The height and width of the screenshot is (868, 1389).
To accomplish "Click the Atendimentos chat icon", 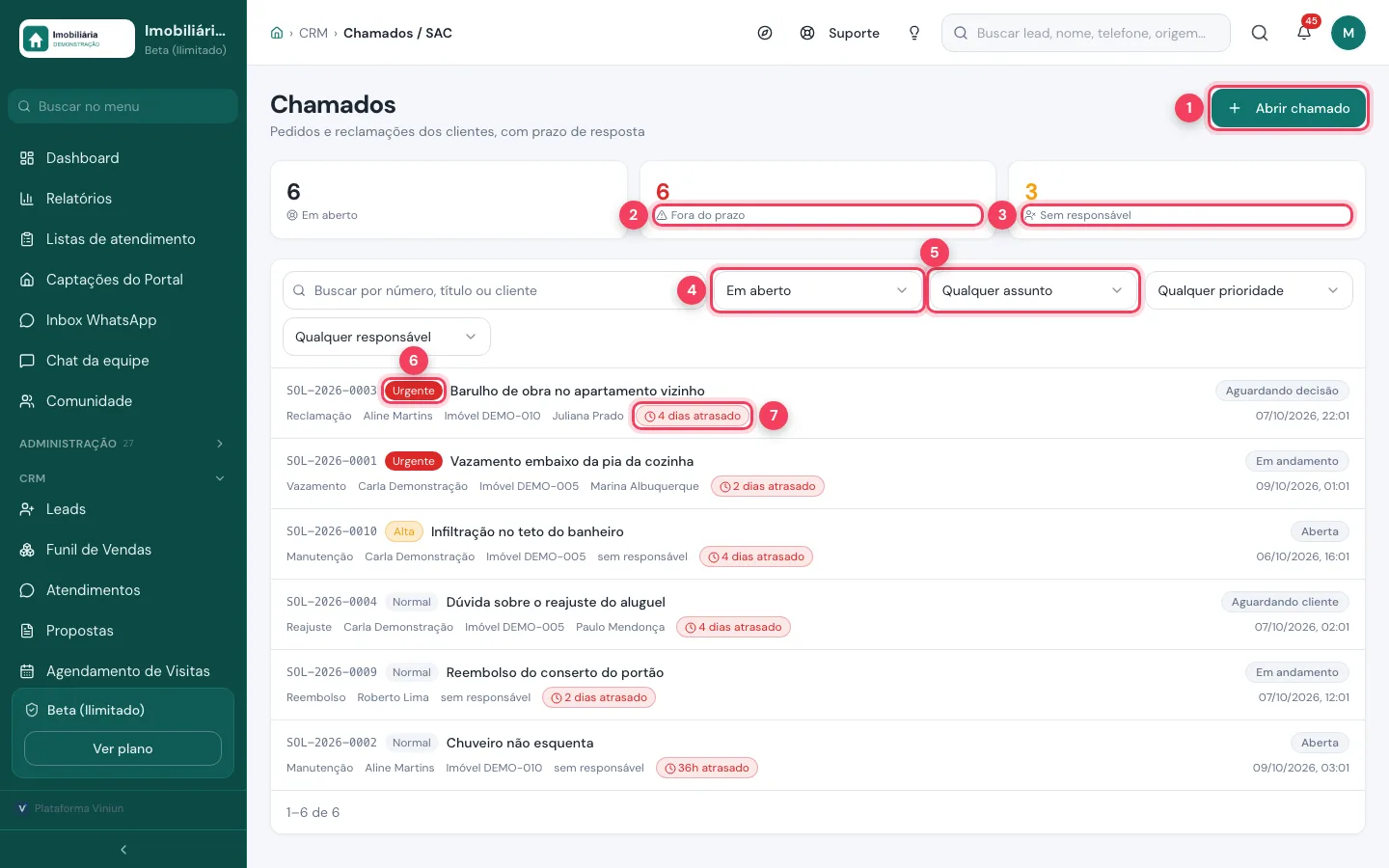I will (x=27, y=590).
